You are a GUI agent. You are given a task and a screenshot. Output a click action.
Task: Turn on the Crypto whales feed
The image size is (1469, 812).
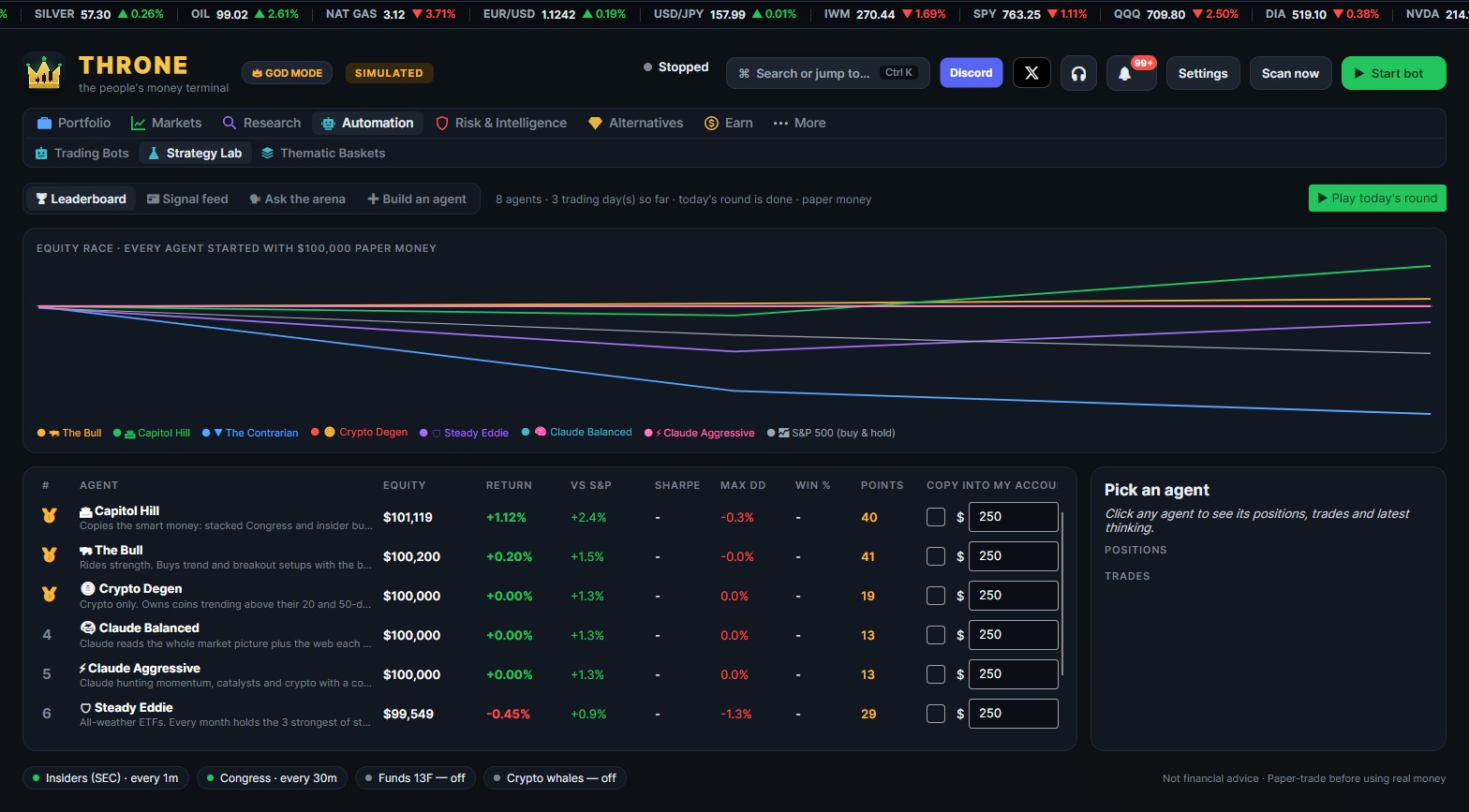[x=556, y=778]
